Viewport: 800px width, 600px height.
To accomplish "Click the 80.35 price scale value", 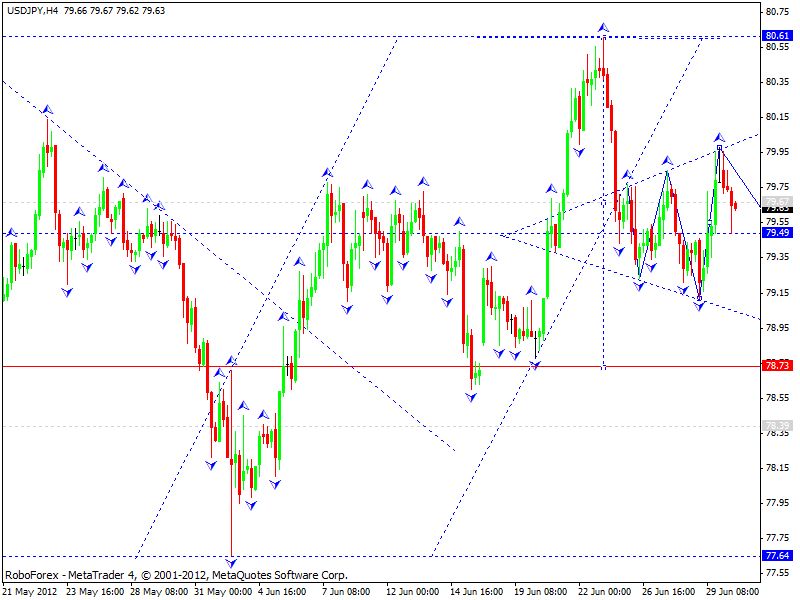I will (777, 82).
